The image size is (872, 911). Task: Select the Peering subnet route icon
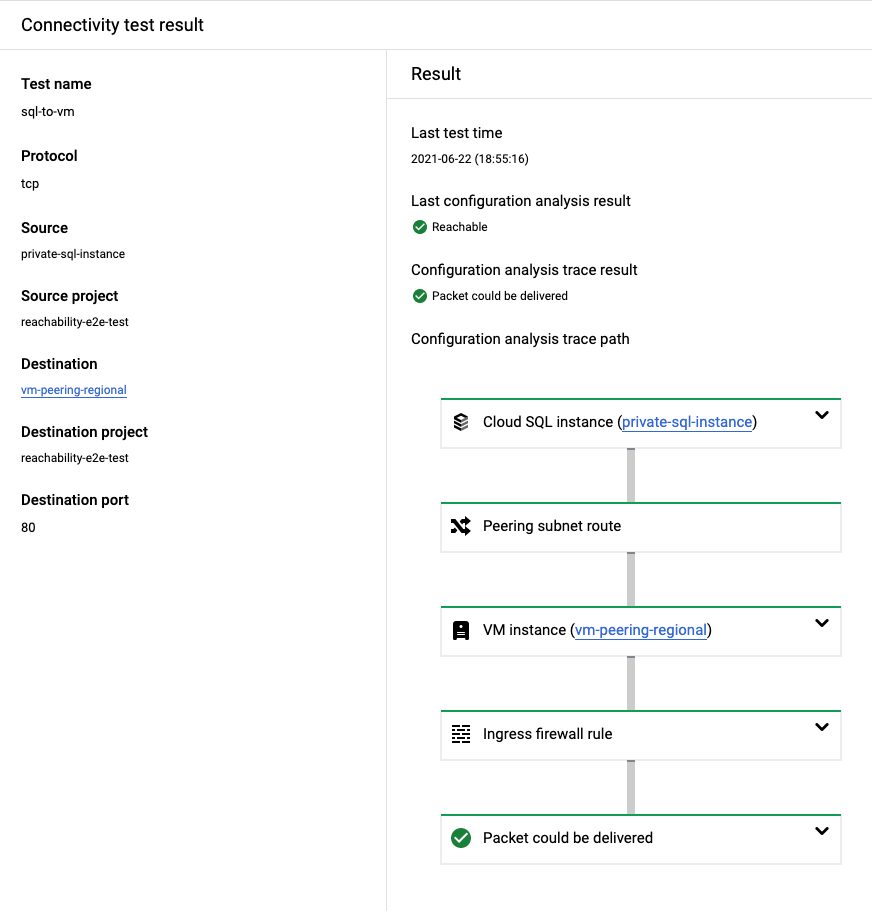pos(461,526)
